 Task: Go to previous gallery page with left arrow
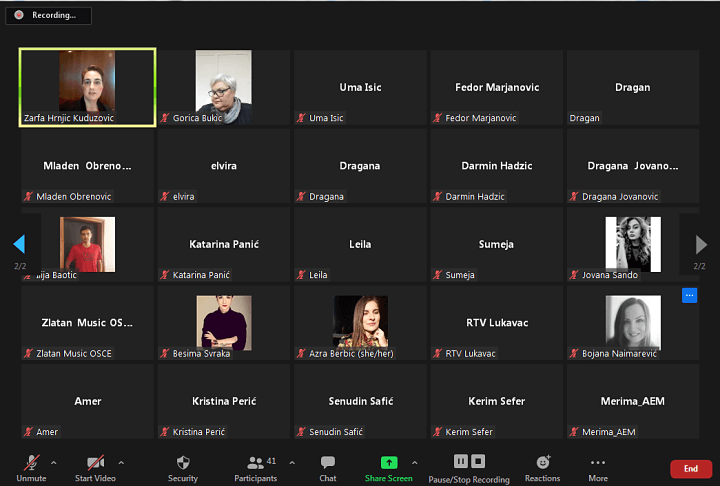(19, 245)
